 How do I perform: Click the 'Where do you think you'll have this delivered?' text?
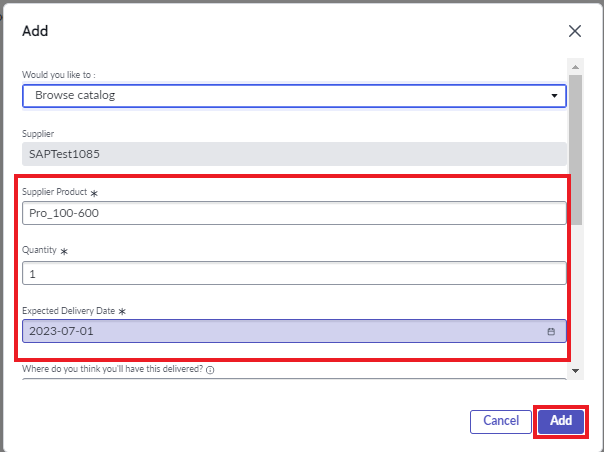pos(112,369)
